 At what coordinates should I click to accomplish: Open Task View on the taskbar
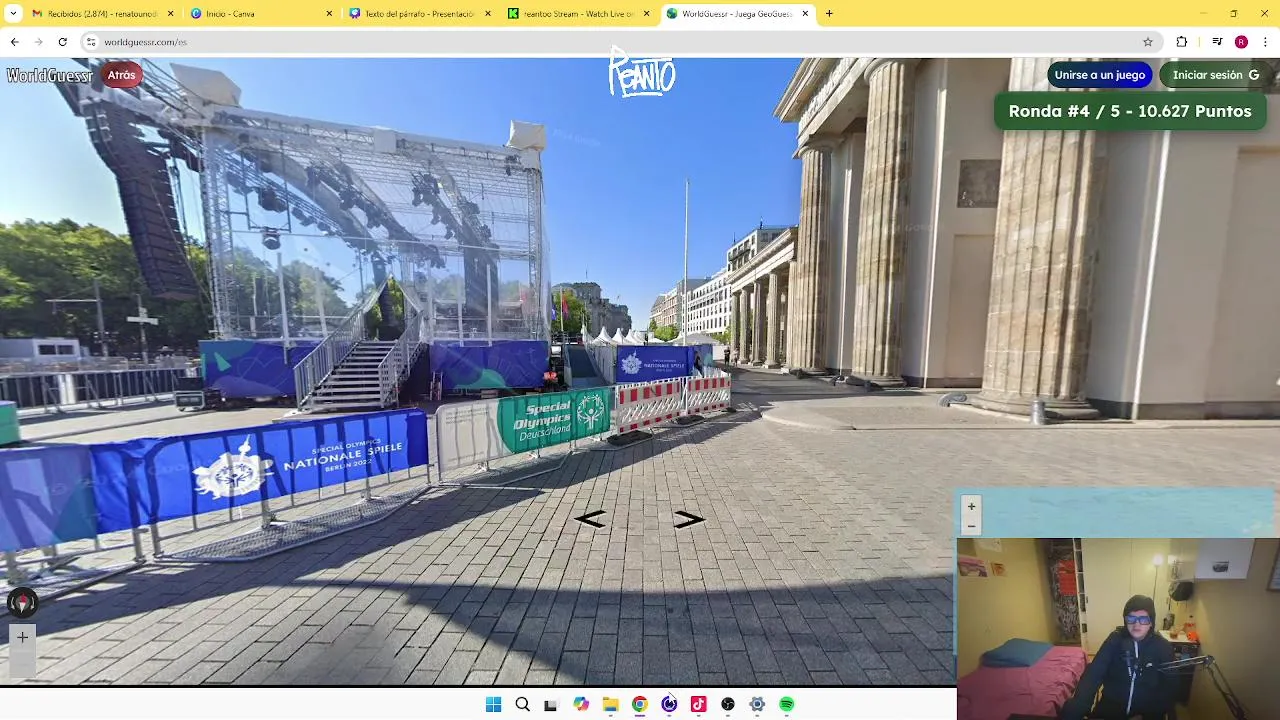(x=550, y=705)
